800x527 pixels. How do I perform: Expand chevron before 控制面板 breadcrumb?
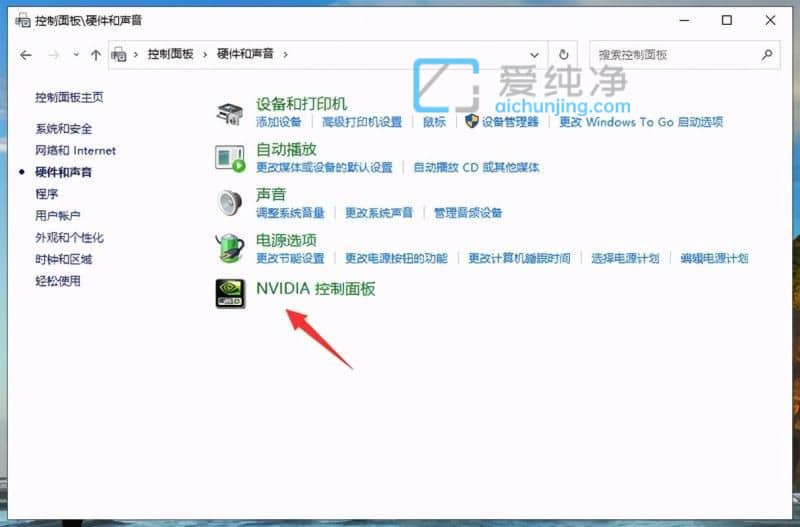pos(136,54)
